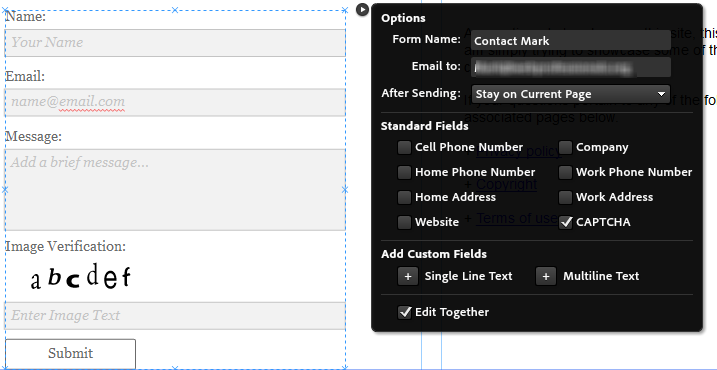Viewport: 717px width, 370px height.
Task: Check the Home Address field option
Action: pyautogui.click(x=404, y=197)
